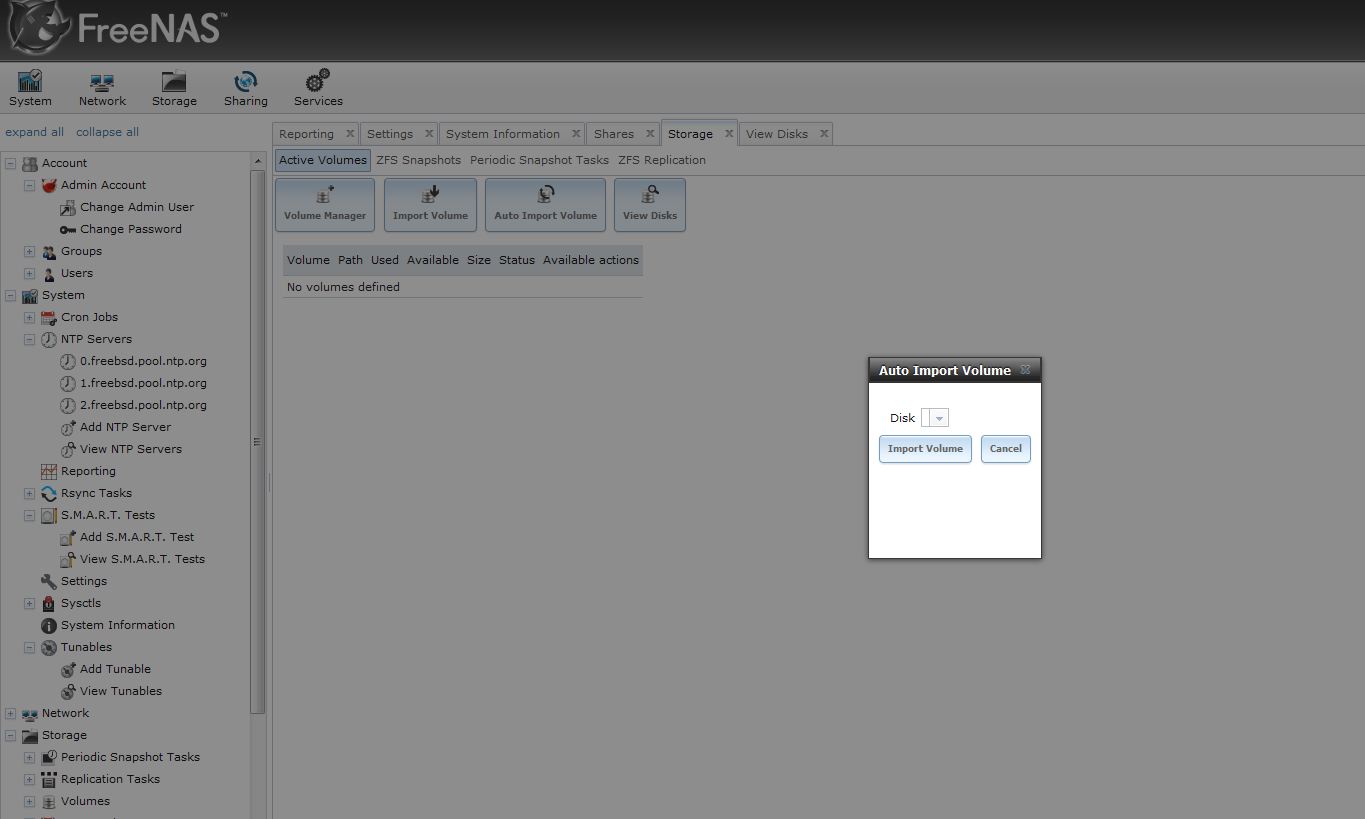Viewport: 1365px width, 819px height.
Task: Select 1.freebsd.pool.ntp.org in the tree
Action: click(x=143, y=383)
